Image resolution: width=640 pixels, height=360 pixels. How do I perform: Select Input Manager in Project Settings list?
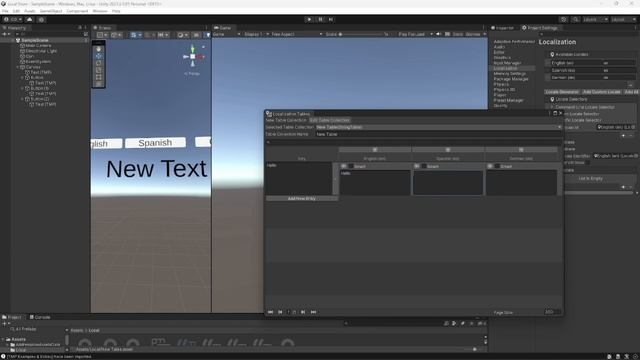tap(507, 63)
